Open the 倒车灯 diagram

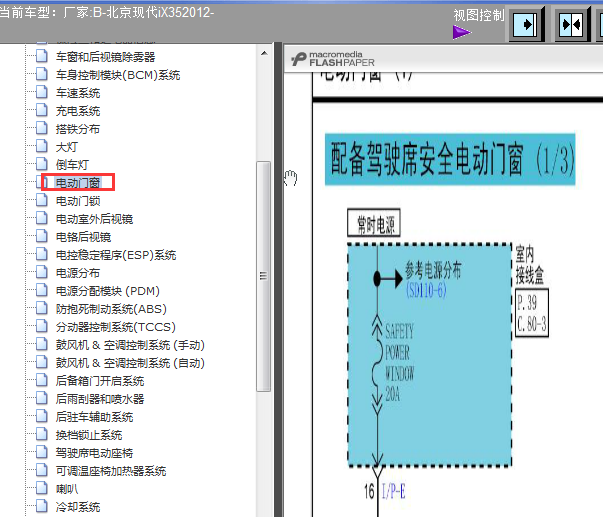[x=72, y=165]
